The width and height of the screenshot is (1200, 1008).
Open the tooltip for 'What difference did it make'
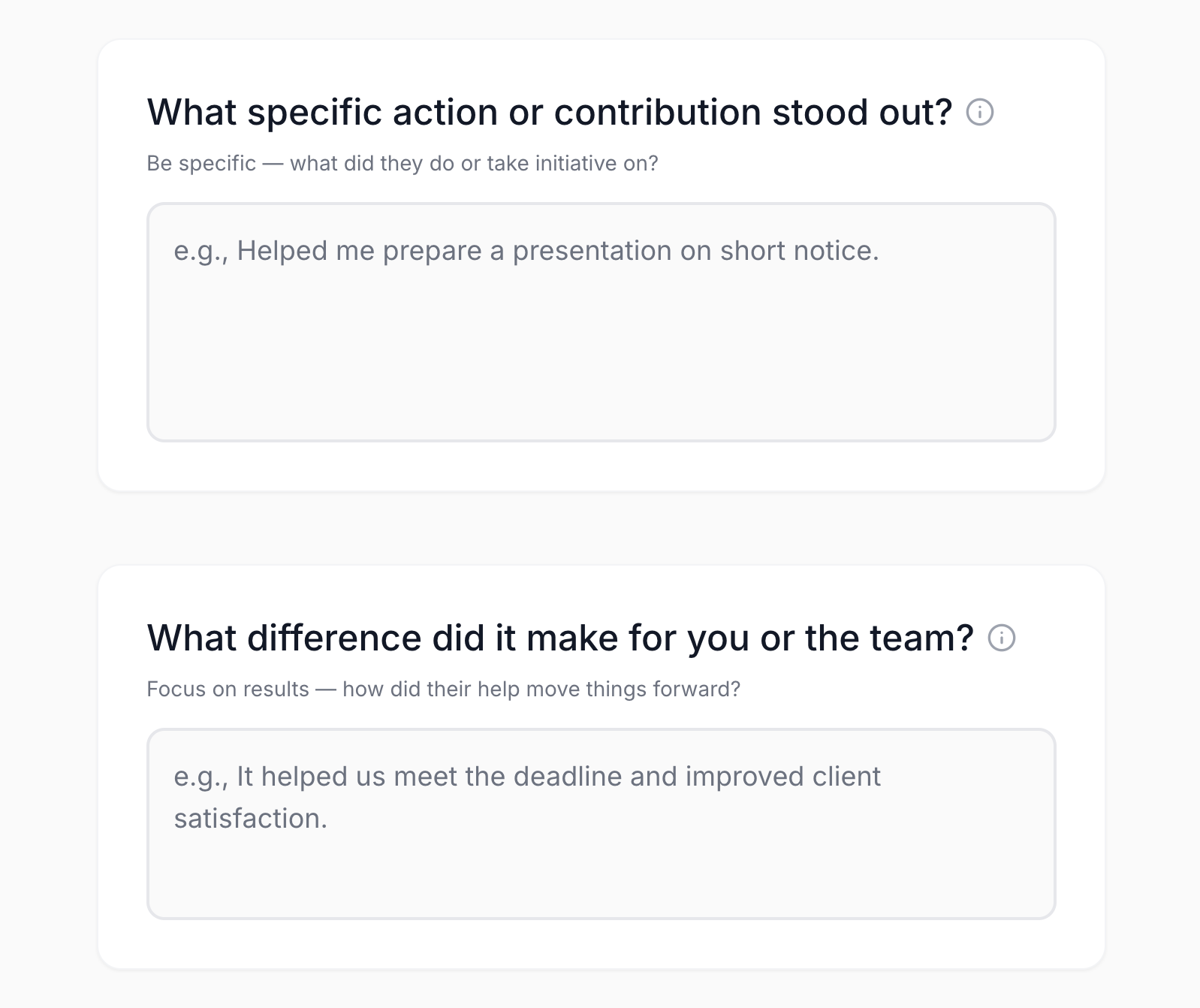click(1003, 639)
